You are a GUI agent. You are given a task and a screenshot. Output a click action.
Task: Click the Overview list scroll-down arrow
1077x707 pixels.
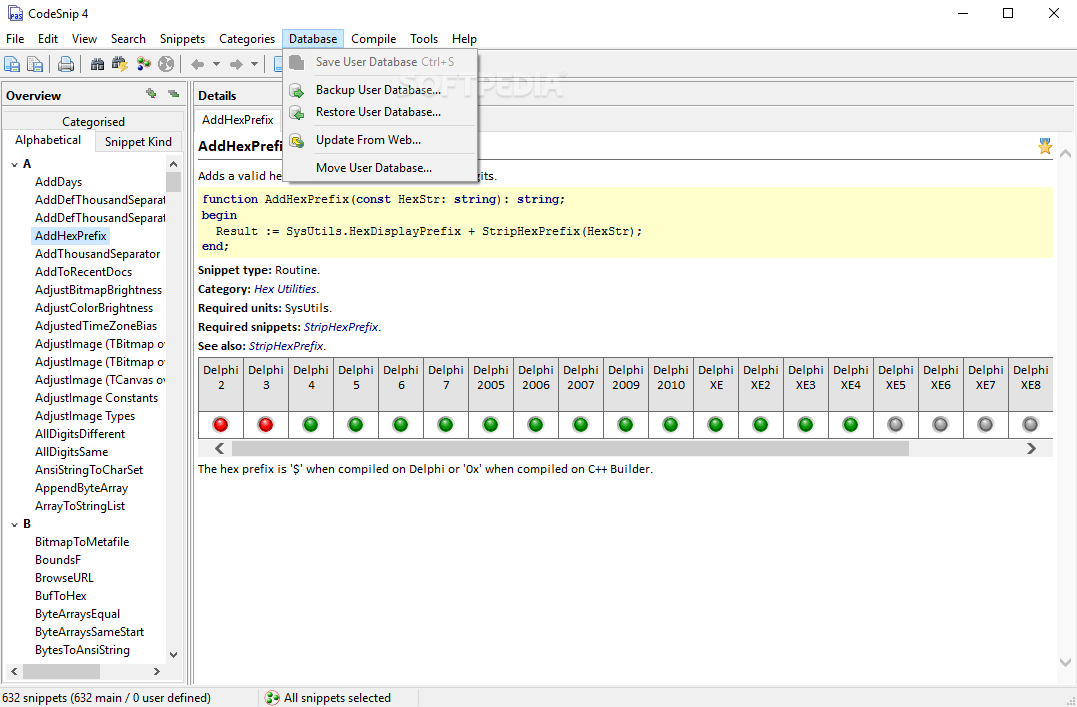click(173, 655)
